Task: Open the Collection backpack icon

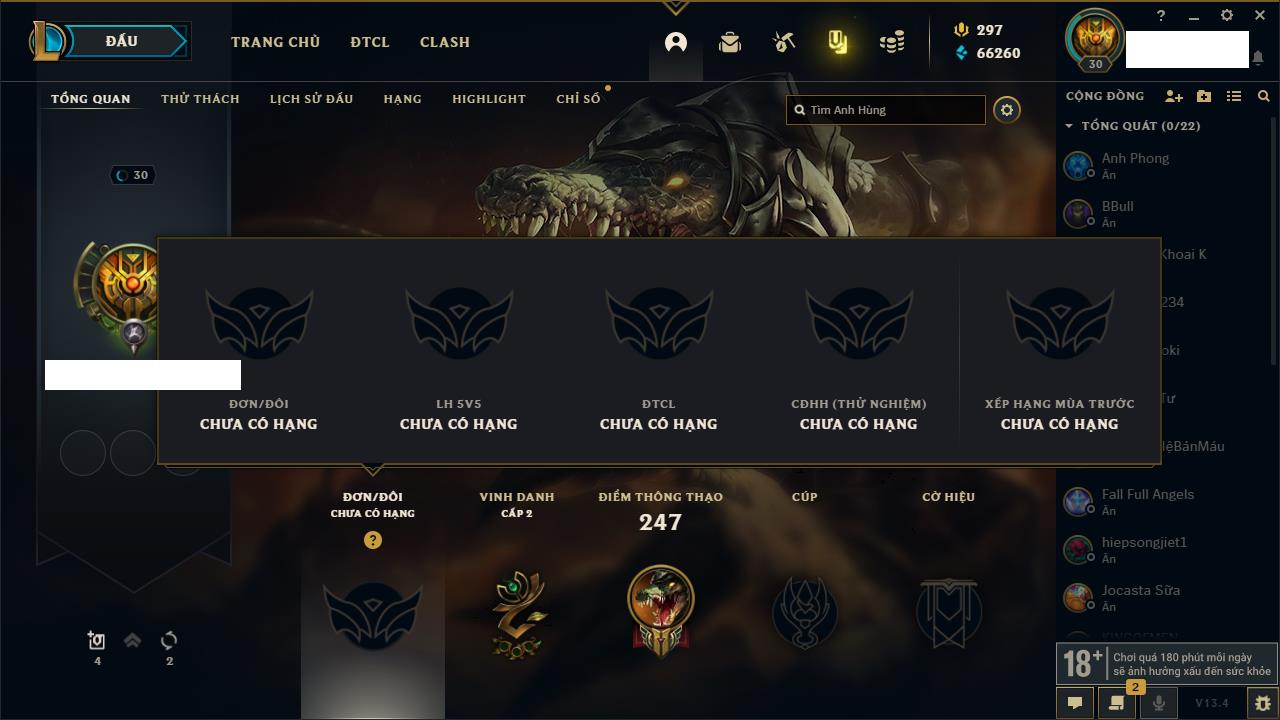Action: click(730, 43)
